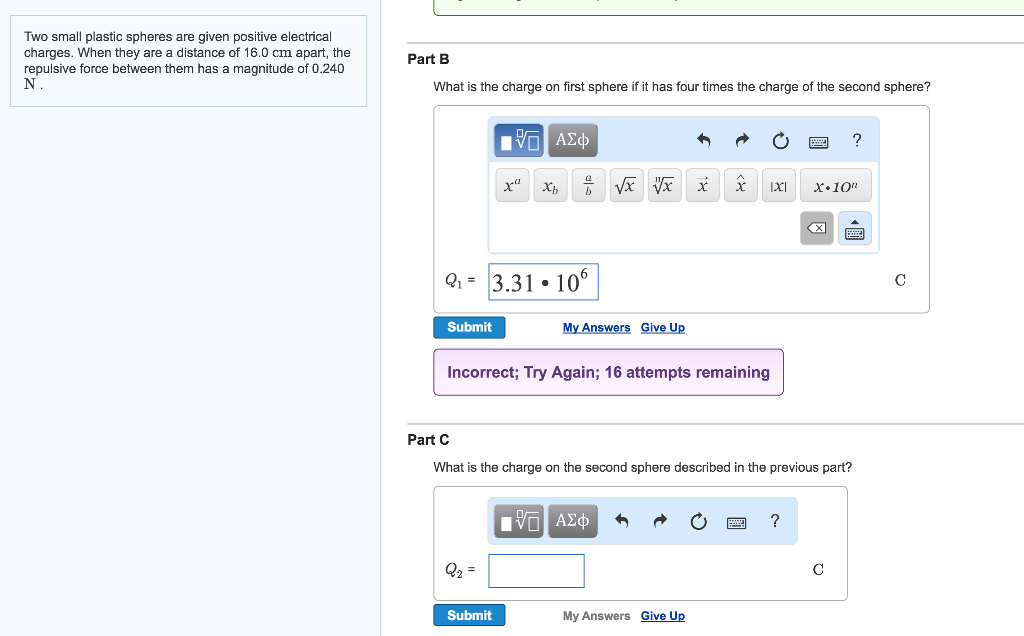Insert absolute value template

coord(778,186)
